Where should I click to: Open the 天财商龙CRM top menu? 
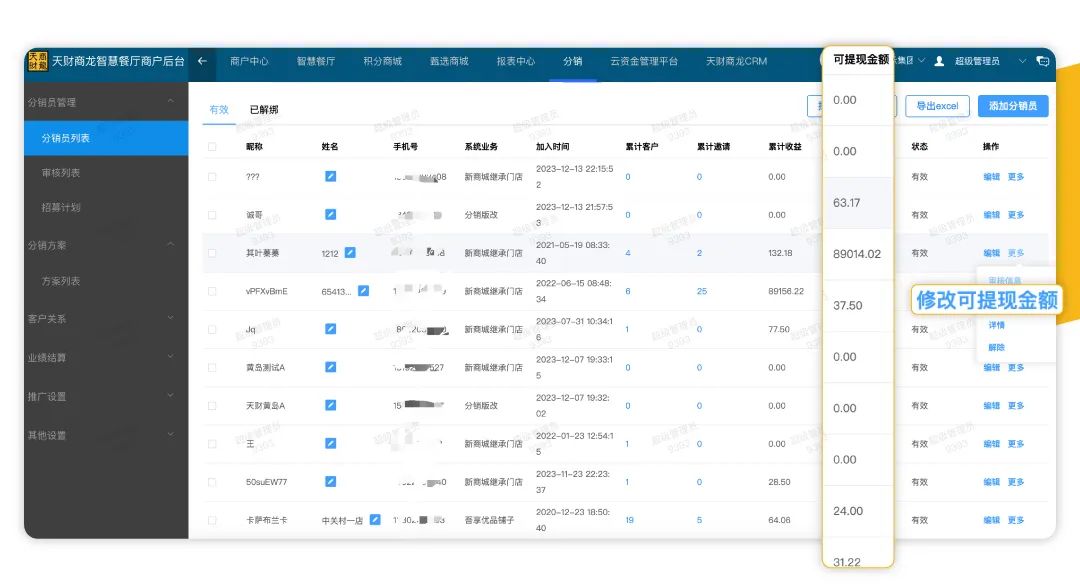tap(736, 61)
